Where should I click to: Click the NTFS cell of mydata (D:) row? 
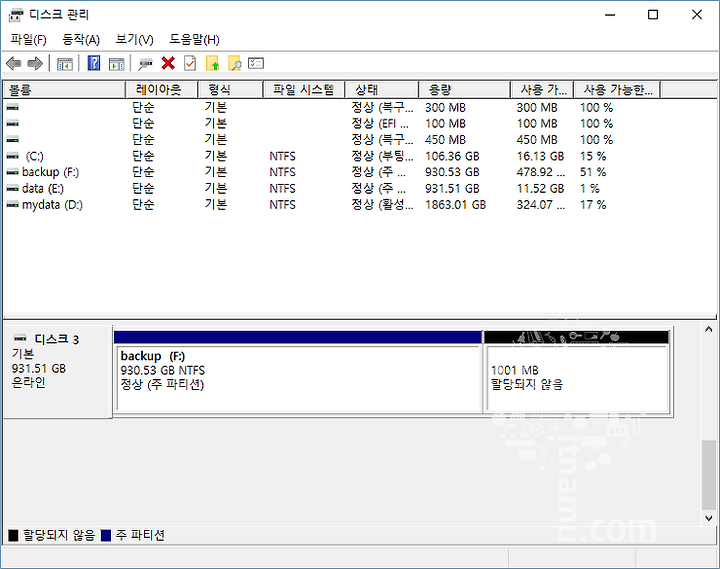pyautogui.click(x=282, y=205)
